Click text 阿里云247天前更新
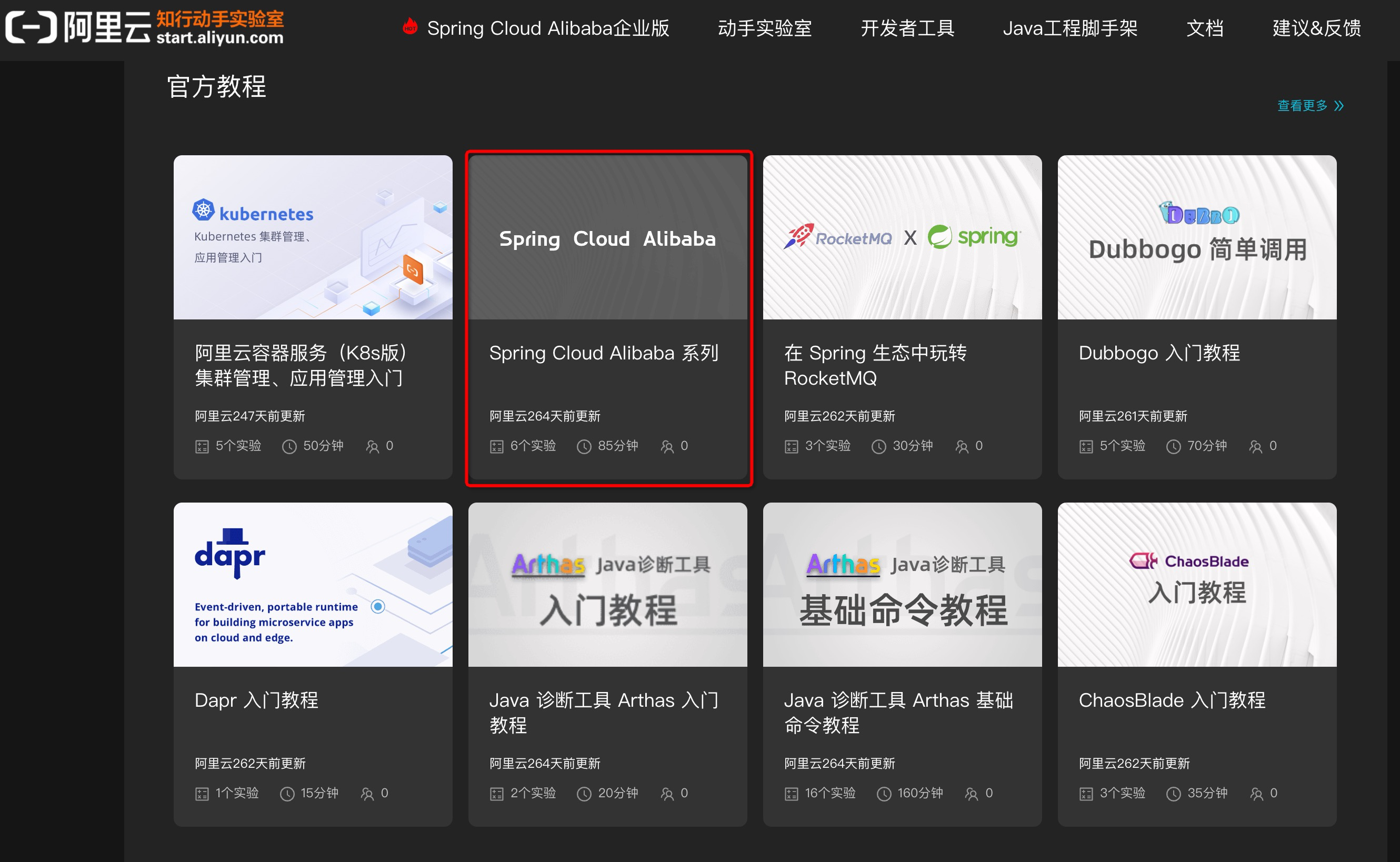 point(249,416)
